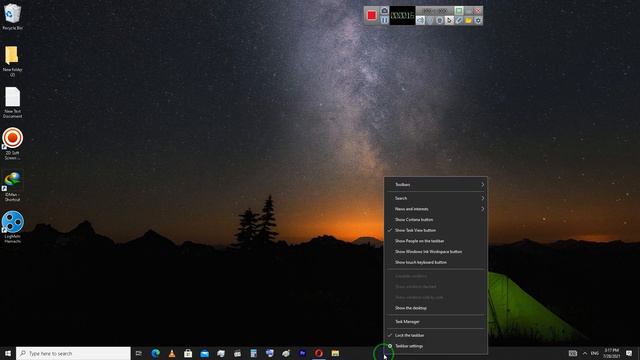Click the green recording region icon
This screenshot has height=360, width=640.
pyautogui.click(x=459, y=11)
